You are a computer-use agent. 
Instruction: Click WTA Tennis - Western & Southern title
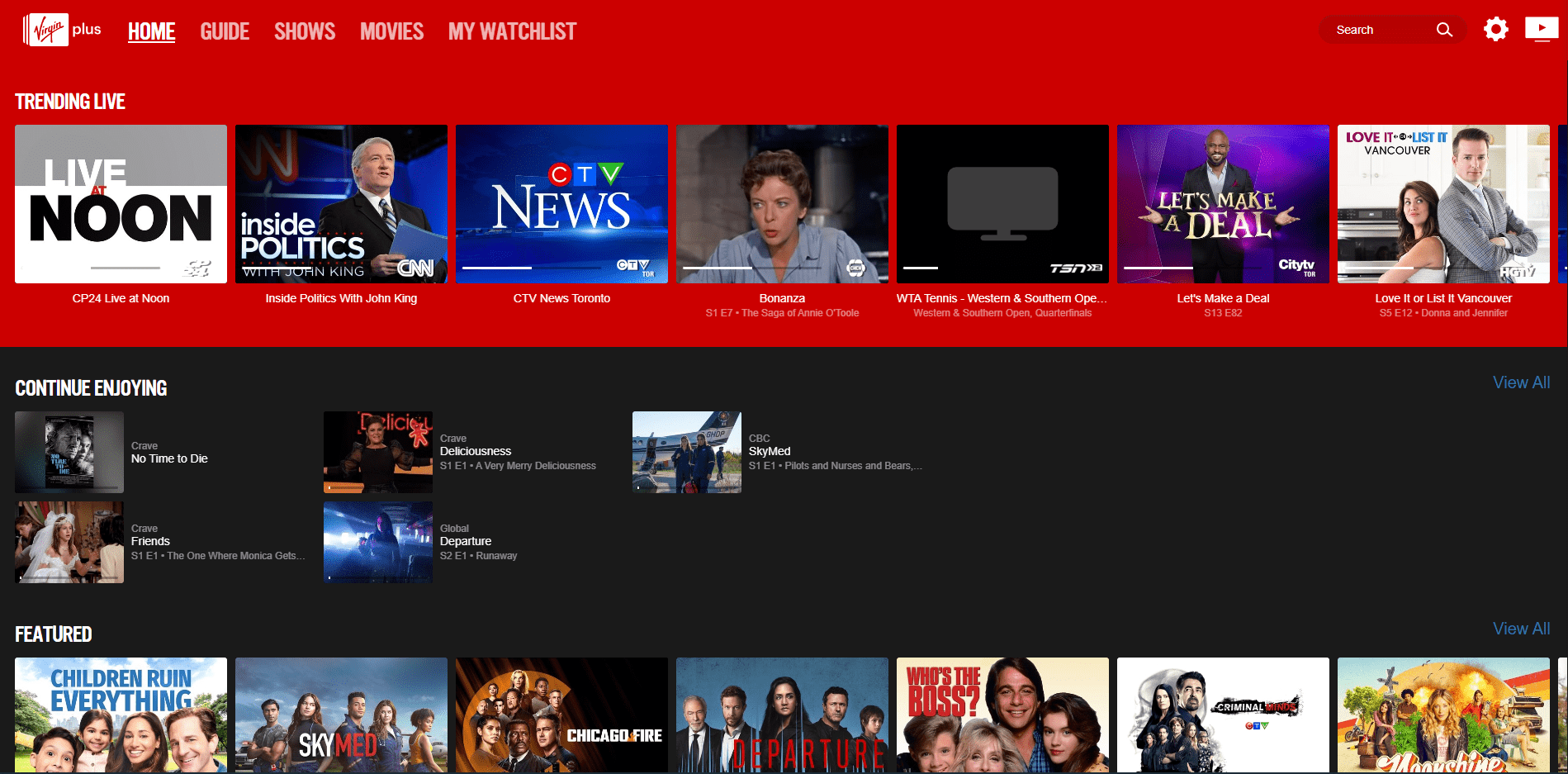[x=1002, y=298]
